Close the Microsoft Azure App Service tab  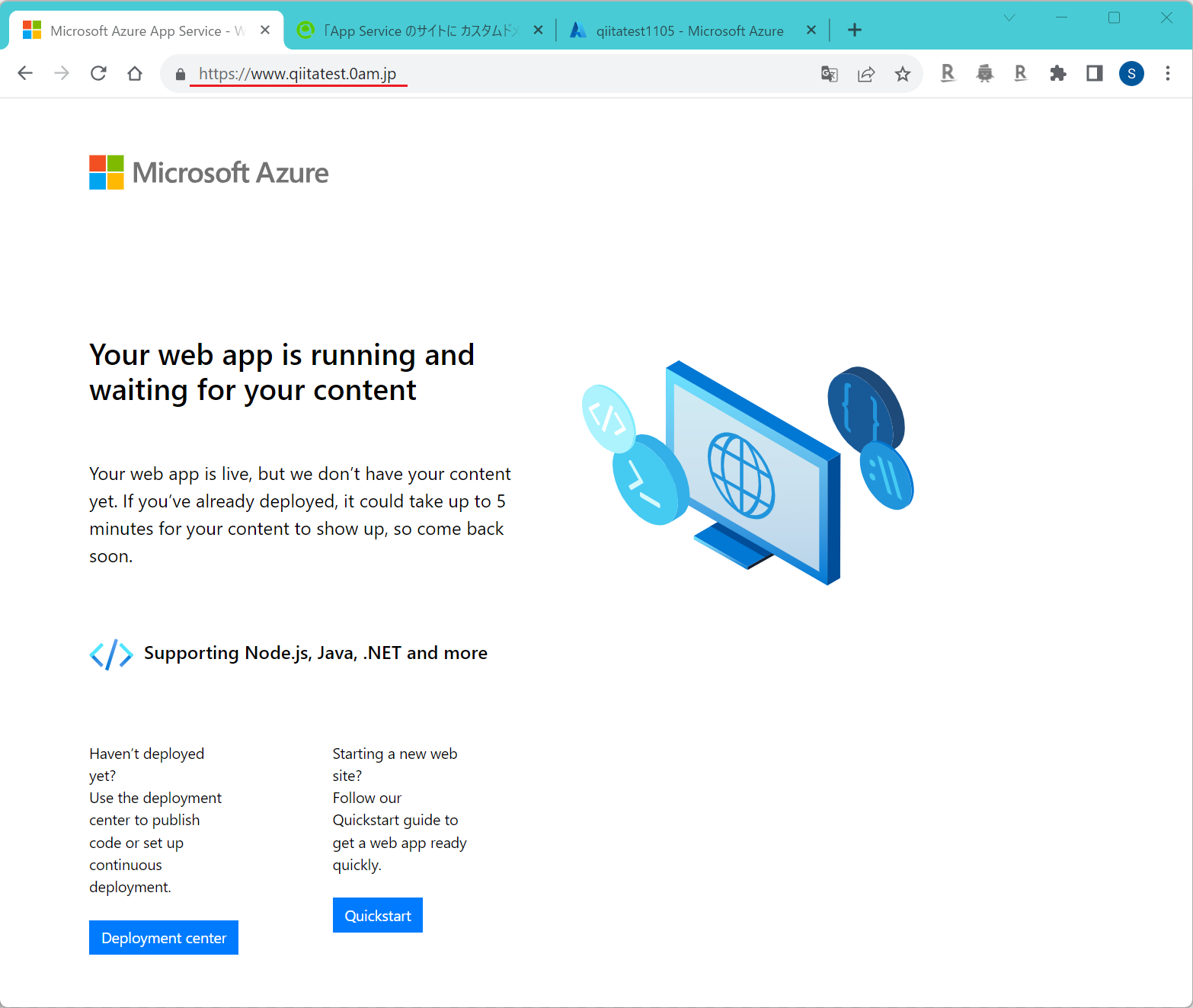[x=265, y=30]
